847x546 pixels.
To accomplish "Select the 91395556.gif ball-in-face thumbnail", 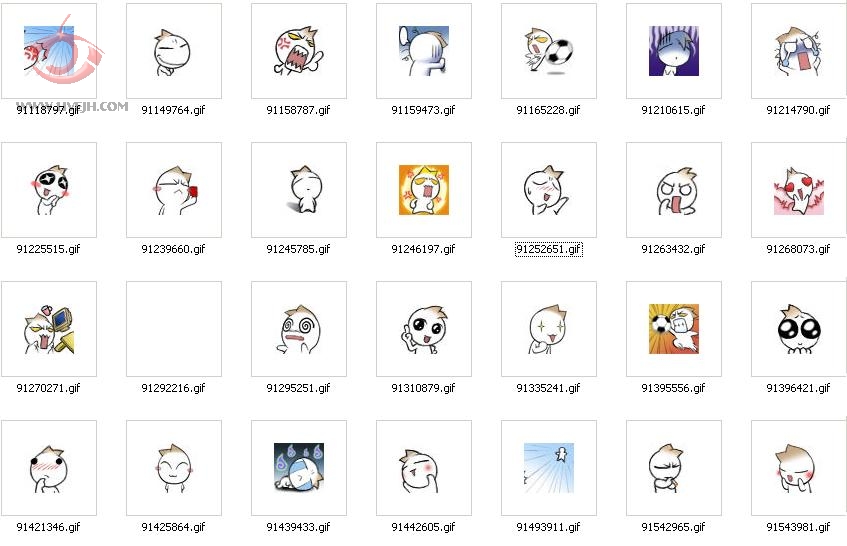I will point(674,329).
